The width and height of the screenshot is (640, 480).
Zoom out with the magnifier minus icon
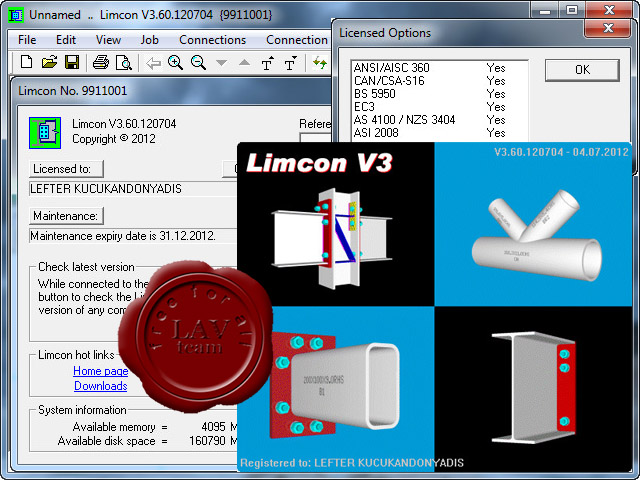[198, 62]
